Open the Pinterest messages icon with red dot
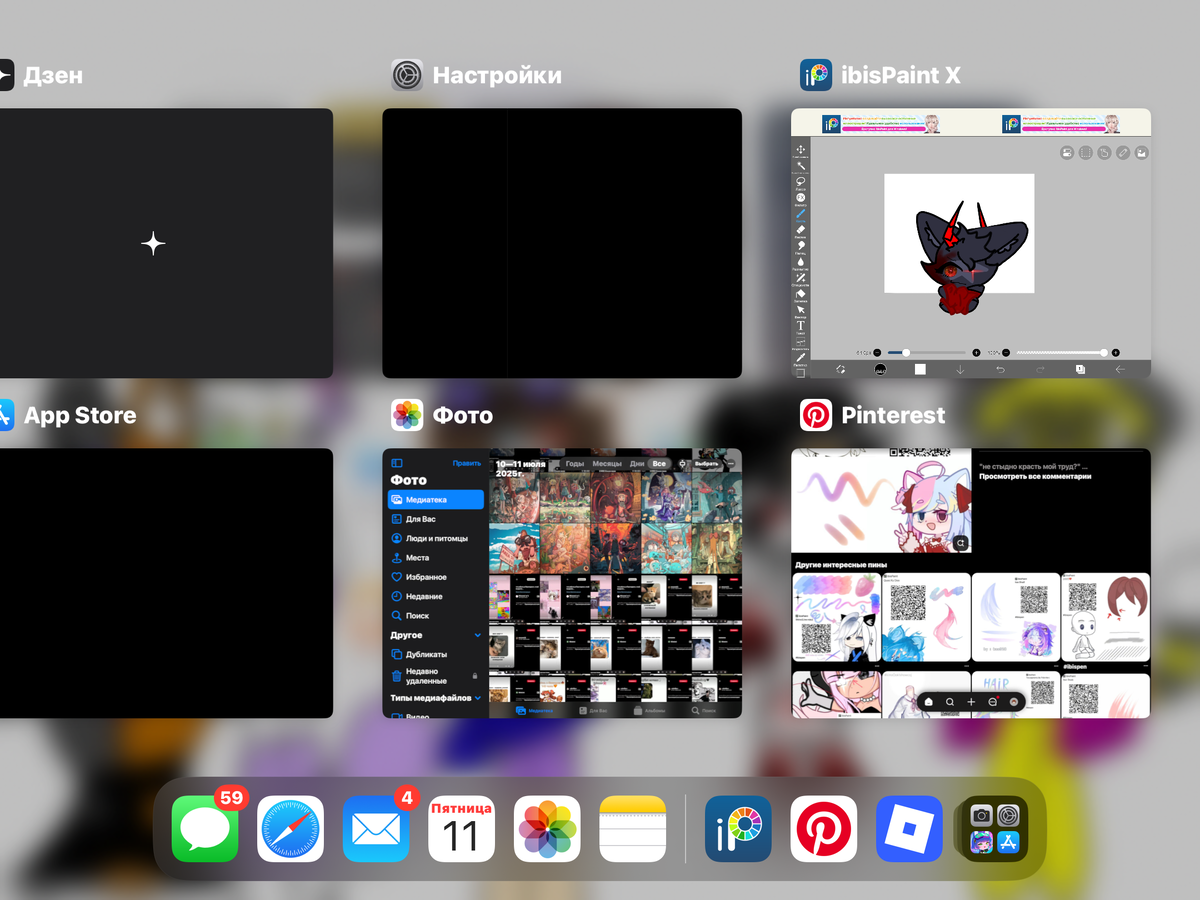This screenshot has width=1200, height=900. tap(992, 702)
